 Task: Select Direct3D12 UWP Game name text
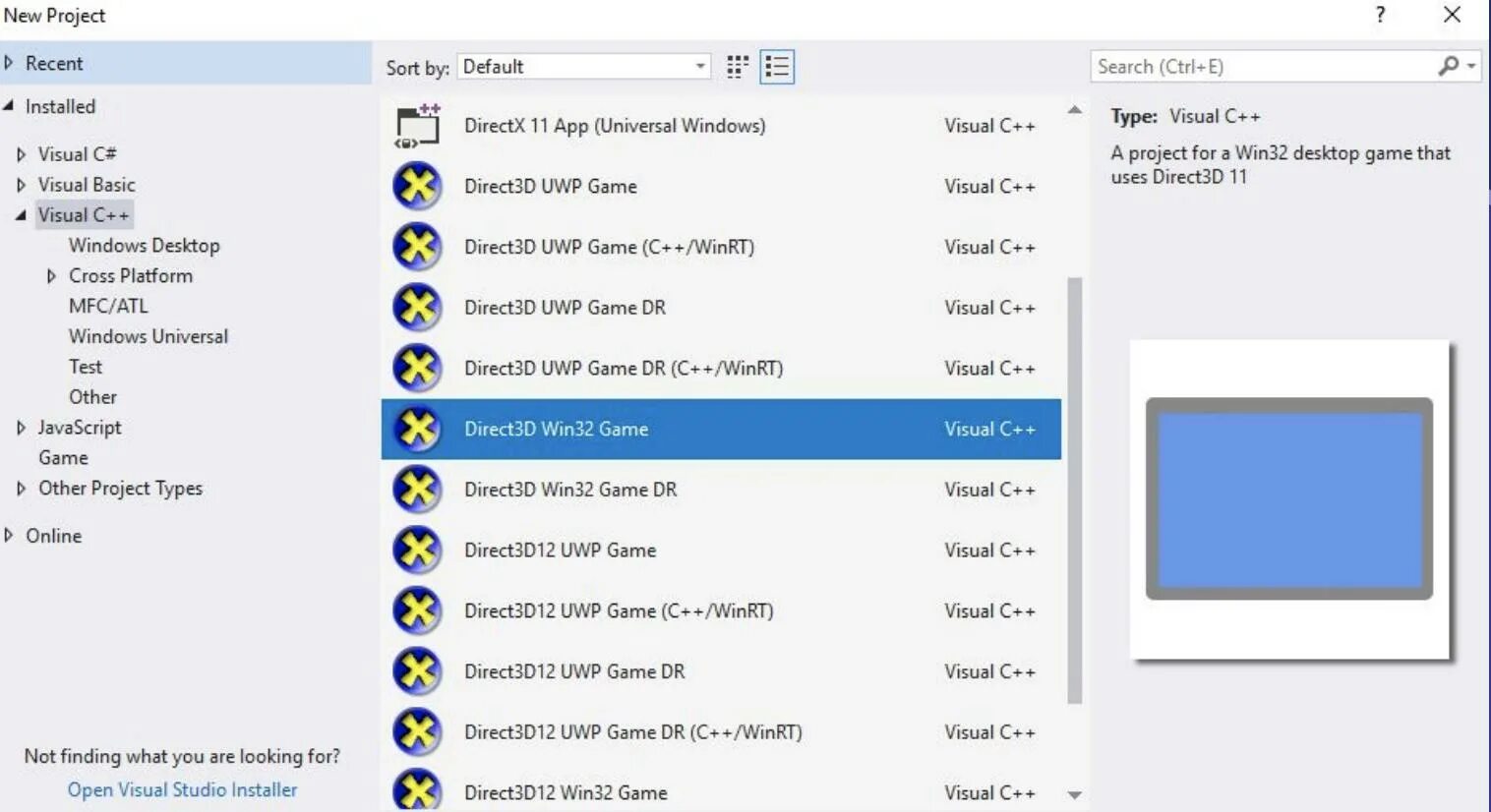[560, 551]
